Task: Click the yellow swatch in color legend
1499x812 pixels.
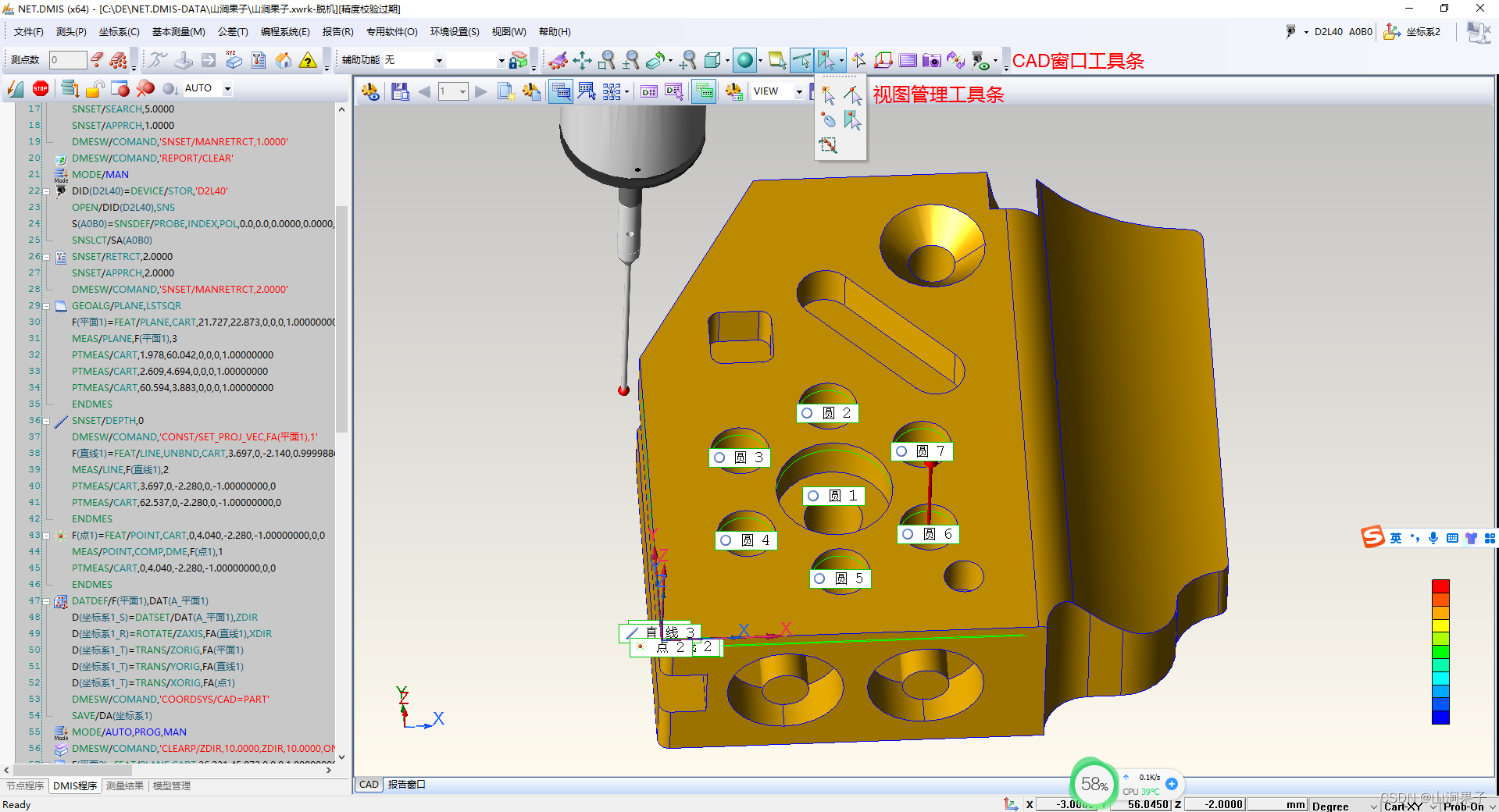Action: pos(1440,626)
